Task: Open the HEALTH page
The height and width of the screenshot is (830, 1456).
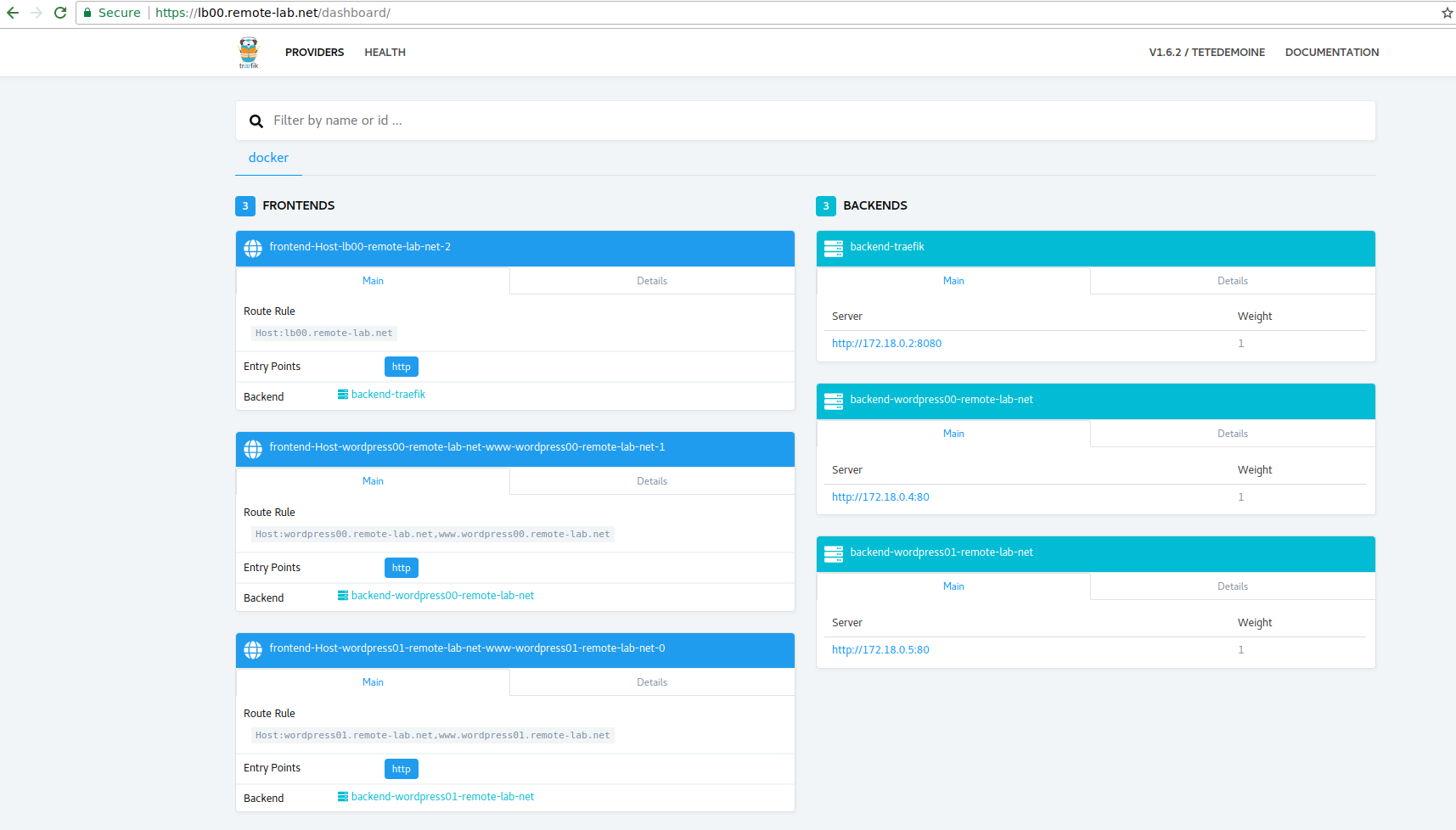Action: point(385,53)
